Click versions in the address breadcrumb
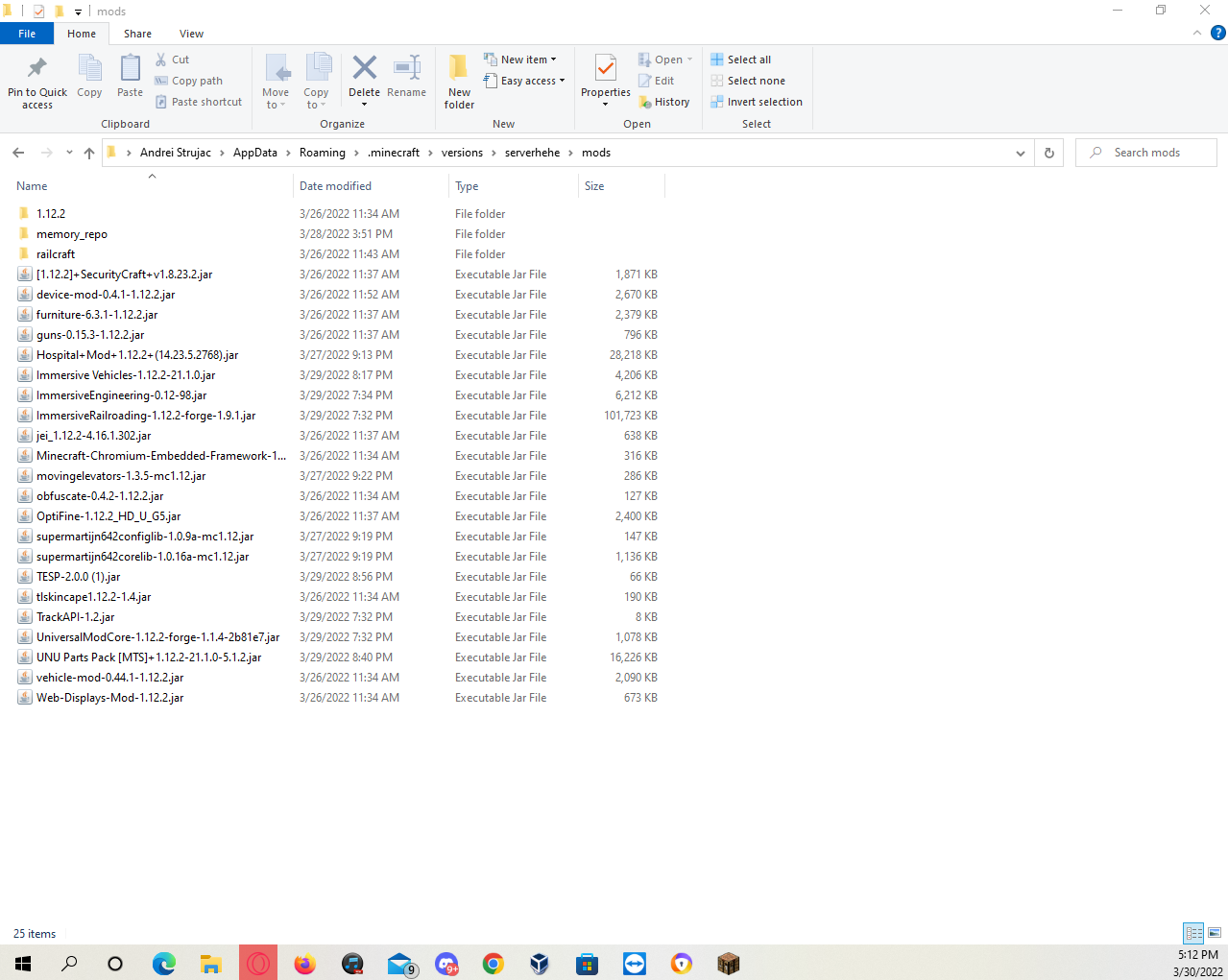1228x980 pixels. [462, 153]
